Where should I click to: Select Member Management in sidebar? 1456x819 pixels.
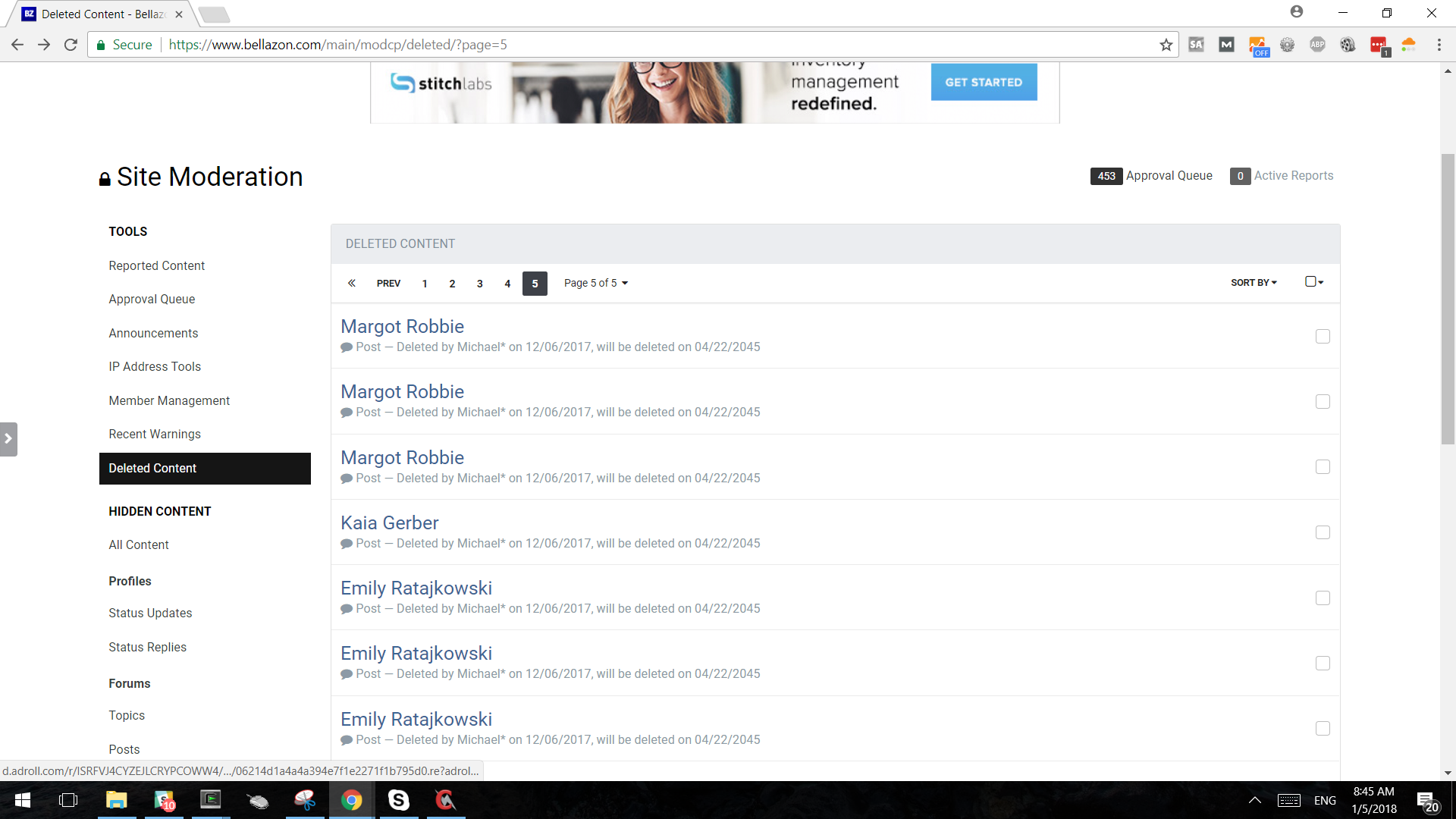(x=169, y=400)
